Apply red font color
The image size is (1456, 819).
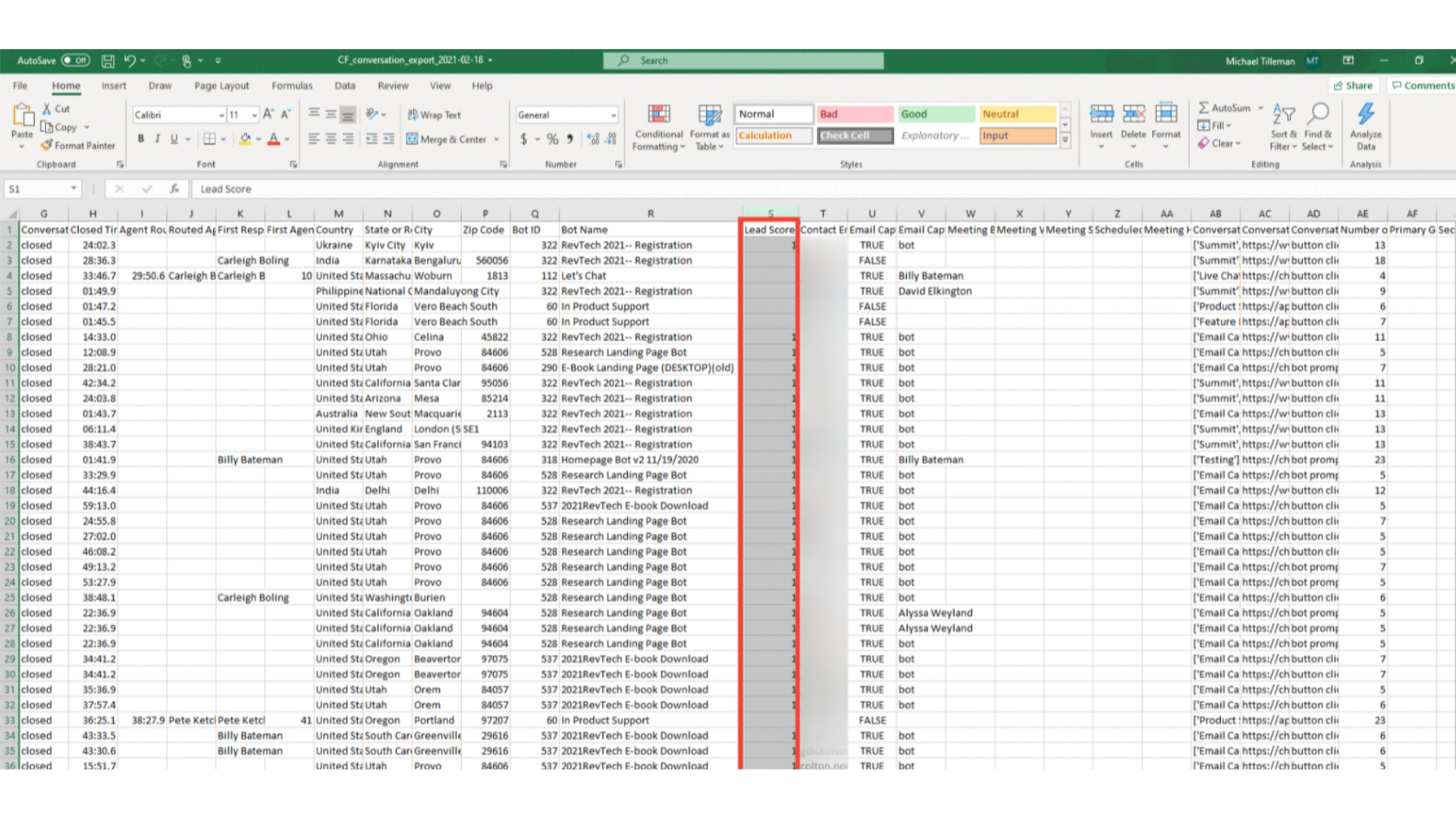pyautogui.click(x=274, y=139)
